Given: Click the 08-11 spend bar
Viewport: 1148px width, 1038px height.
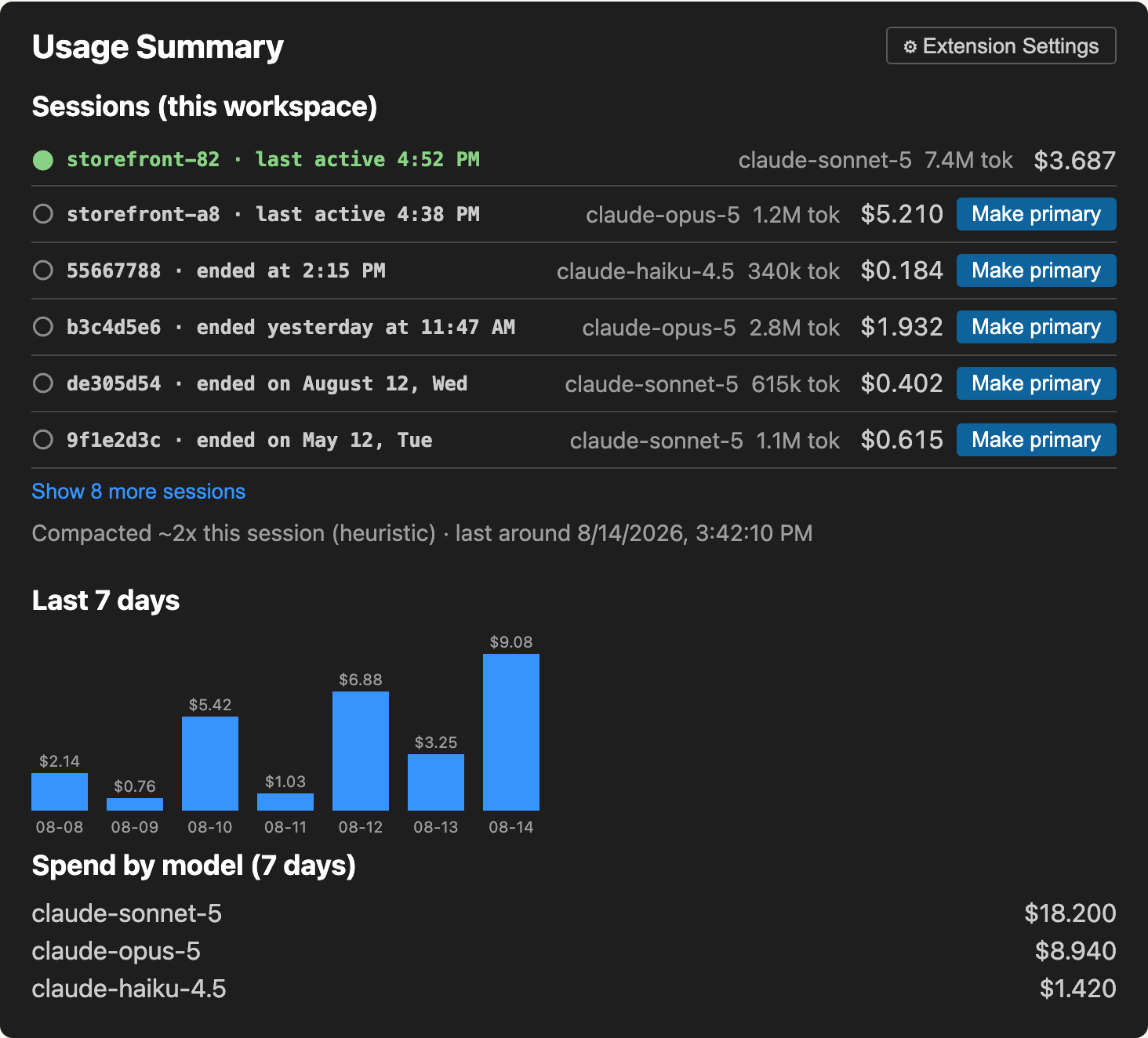Looking at the screenshot, I should click(285, 802).
